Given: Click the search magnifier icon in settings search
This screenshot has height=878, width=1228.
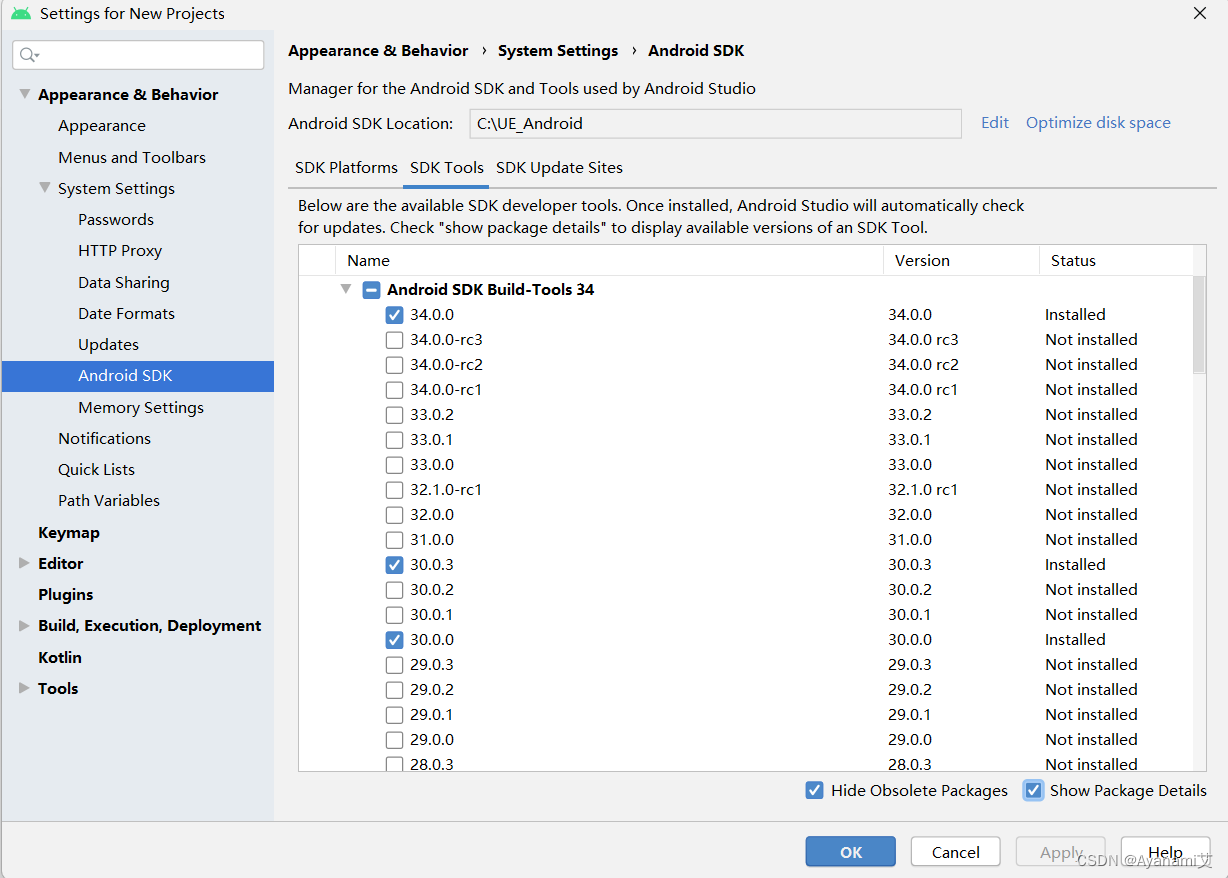Looking at the screenshot, I should coord(28,55).
